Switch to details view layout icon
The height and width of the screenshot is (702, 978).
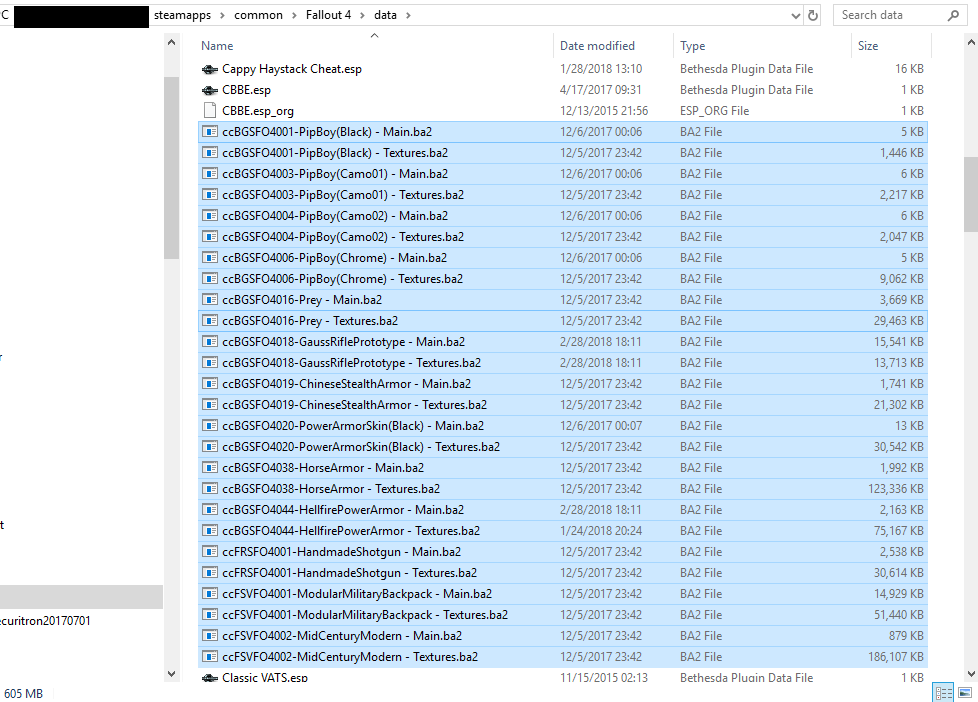tap(943, 693)
